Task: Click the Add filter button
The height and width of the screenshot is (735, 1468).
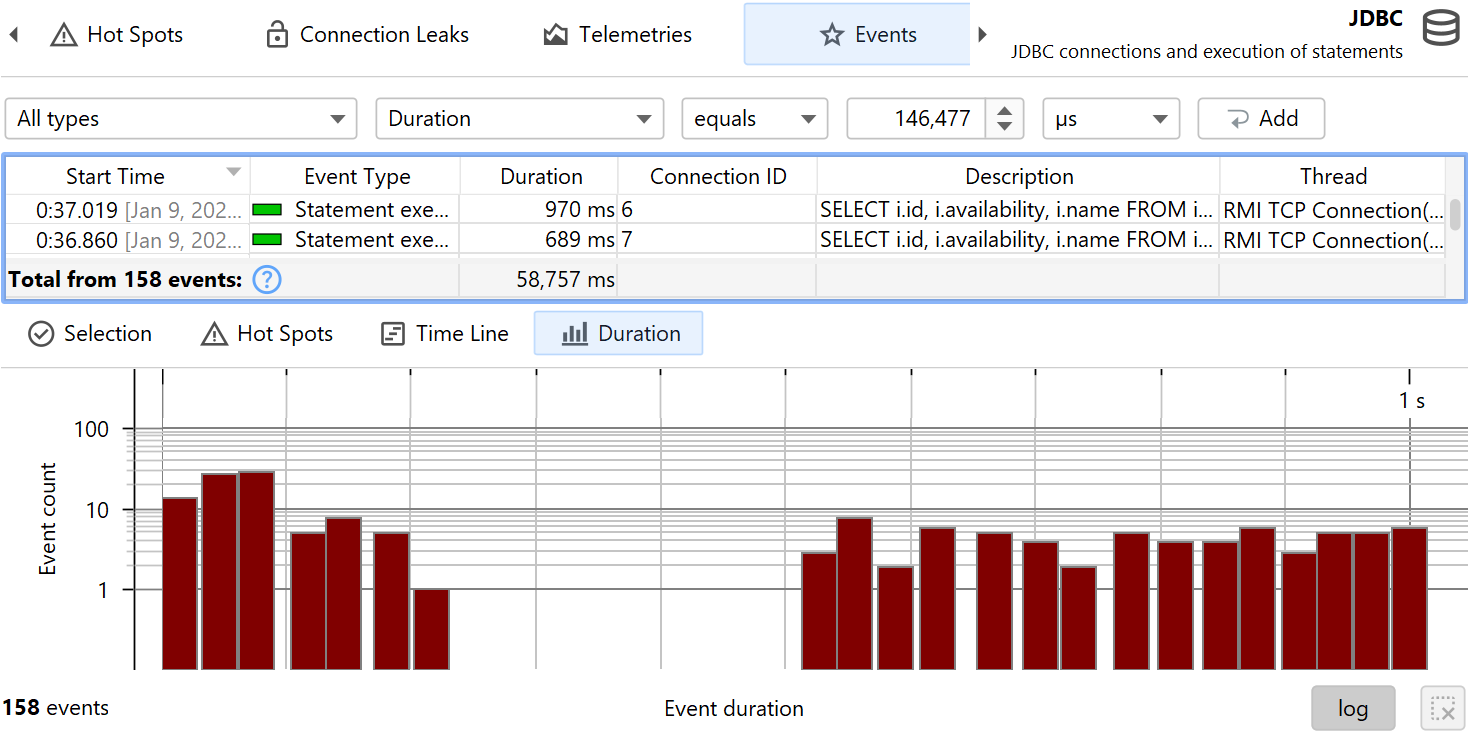Action: [1261, 119]
